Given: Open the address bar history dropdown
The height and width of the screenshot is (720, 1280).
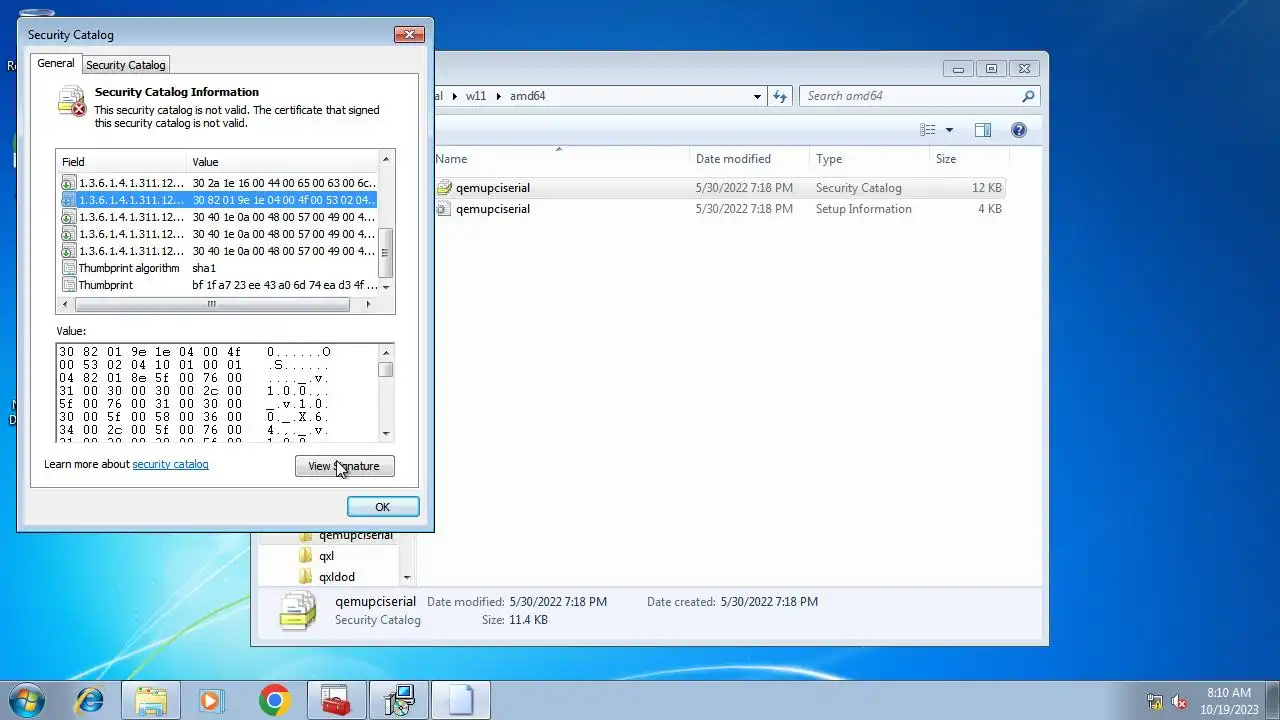Looking at the screenshot, I should click(x=757, y=96).
